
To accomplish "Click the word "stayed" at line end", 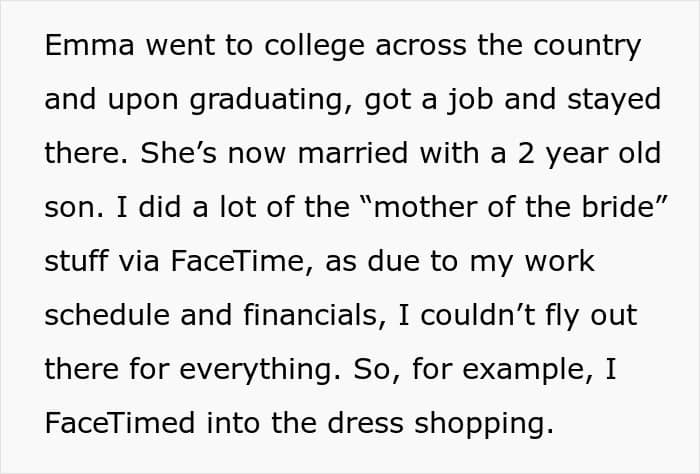I will coord(614,101).
